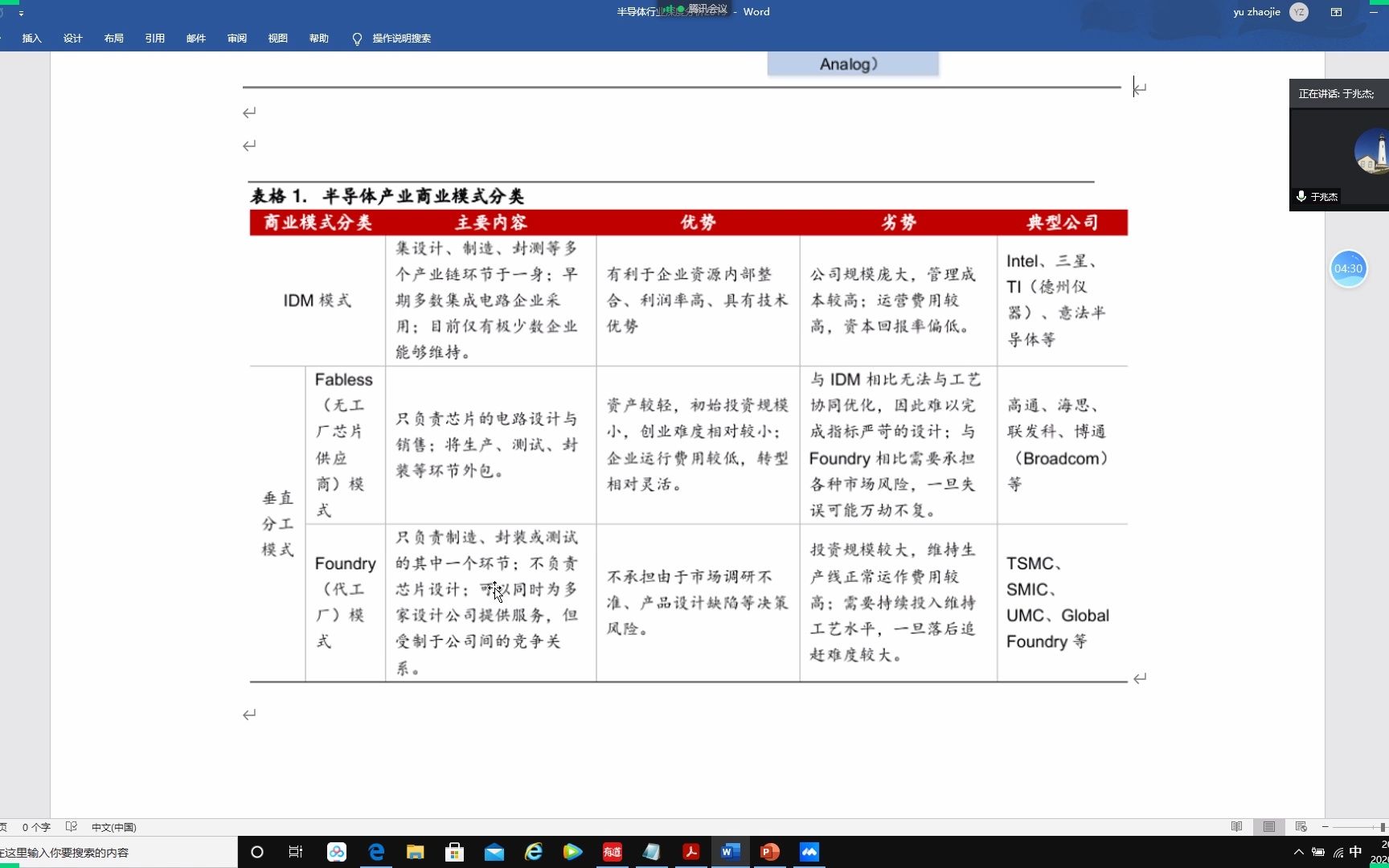Mute the microphone in the meeting panel
The height and width of the screenshot is (868, 1389).
1300,196
